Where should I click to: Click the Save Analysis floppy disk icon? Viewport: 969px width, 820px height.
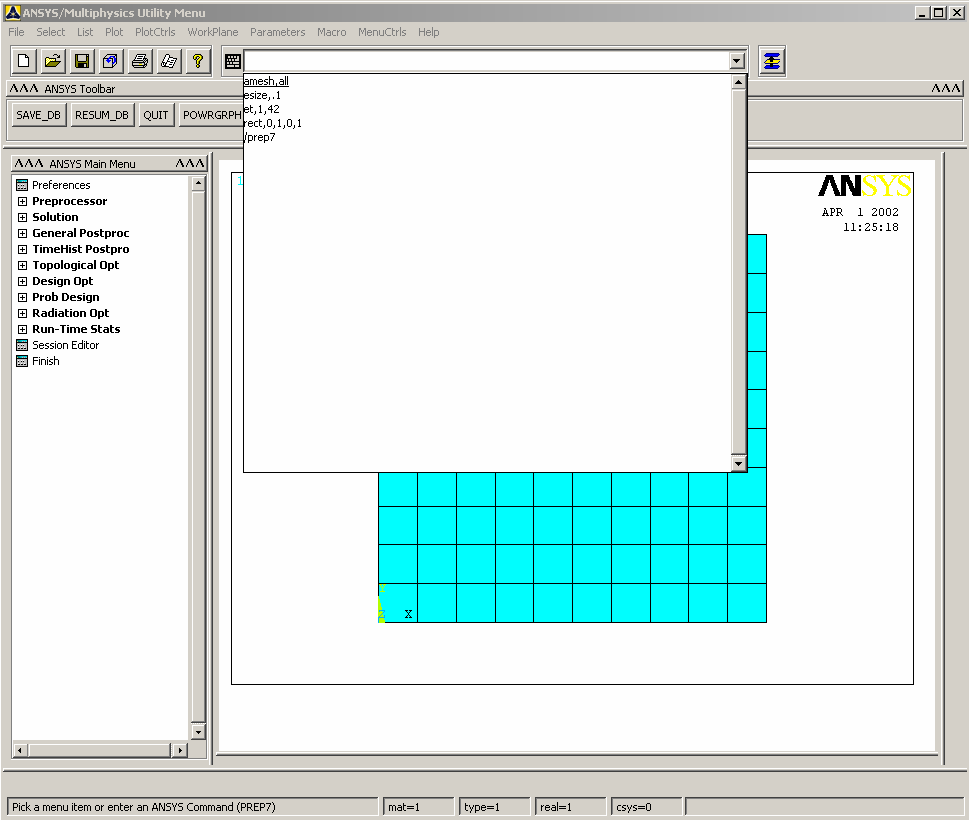82,61
